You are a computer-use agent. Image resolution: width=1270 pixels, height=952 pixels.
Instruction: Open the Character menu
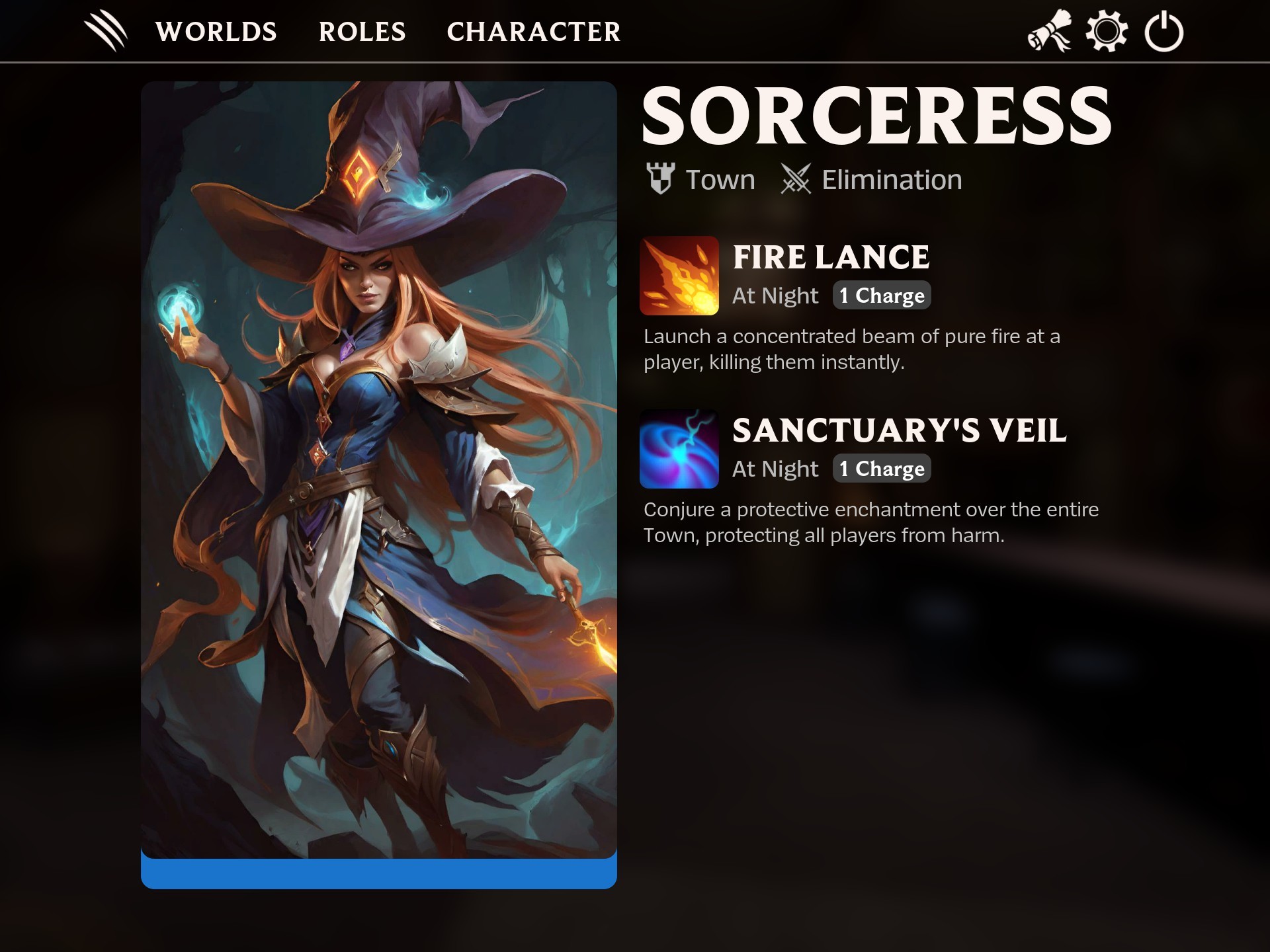pos(534,32)
